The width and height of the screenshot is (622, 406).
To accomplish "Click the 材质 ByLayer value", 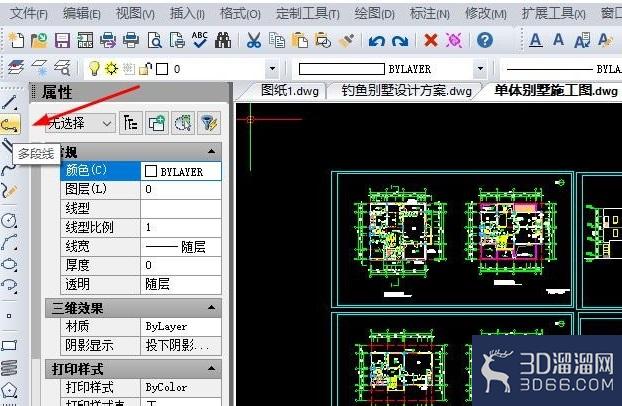I will click(181, 327).
